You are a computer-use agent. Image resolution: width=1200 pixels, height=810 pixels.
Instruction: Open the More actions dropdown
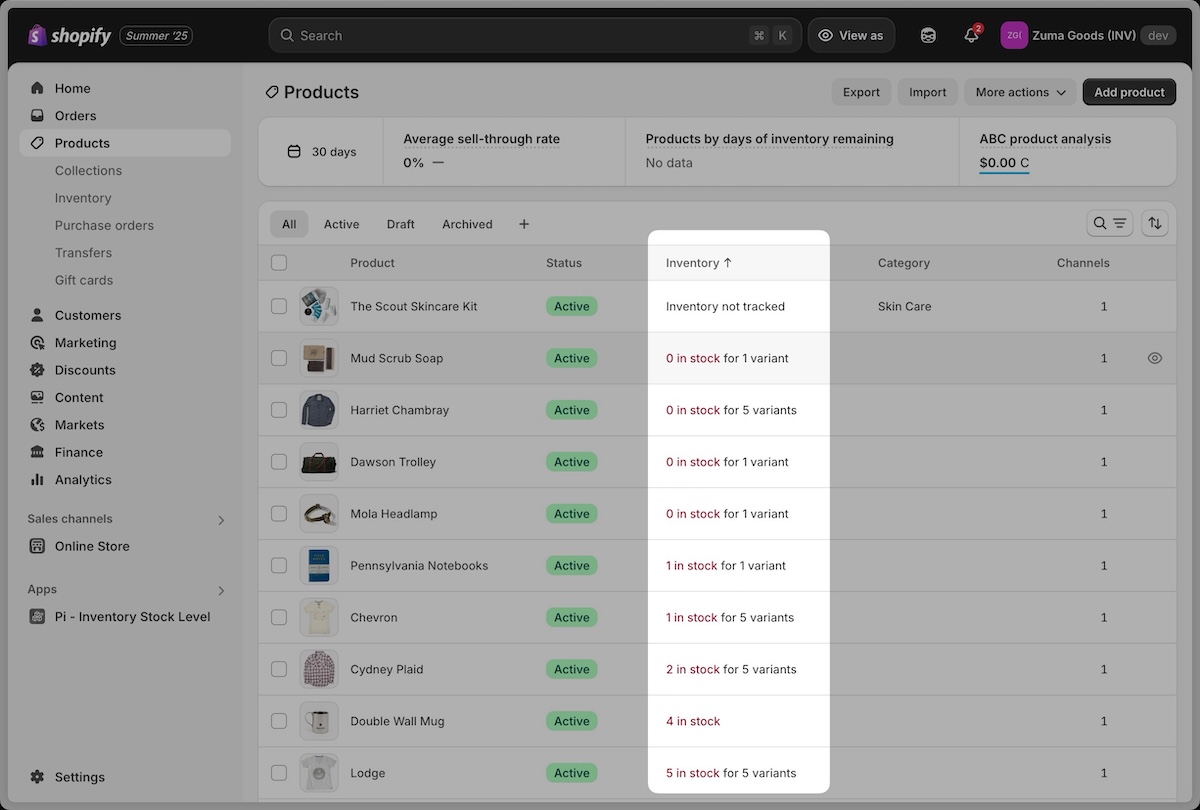coord(1020,92)
